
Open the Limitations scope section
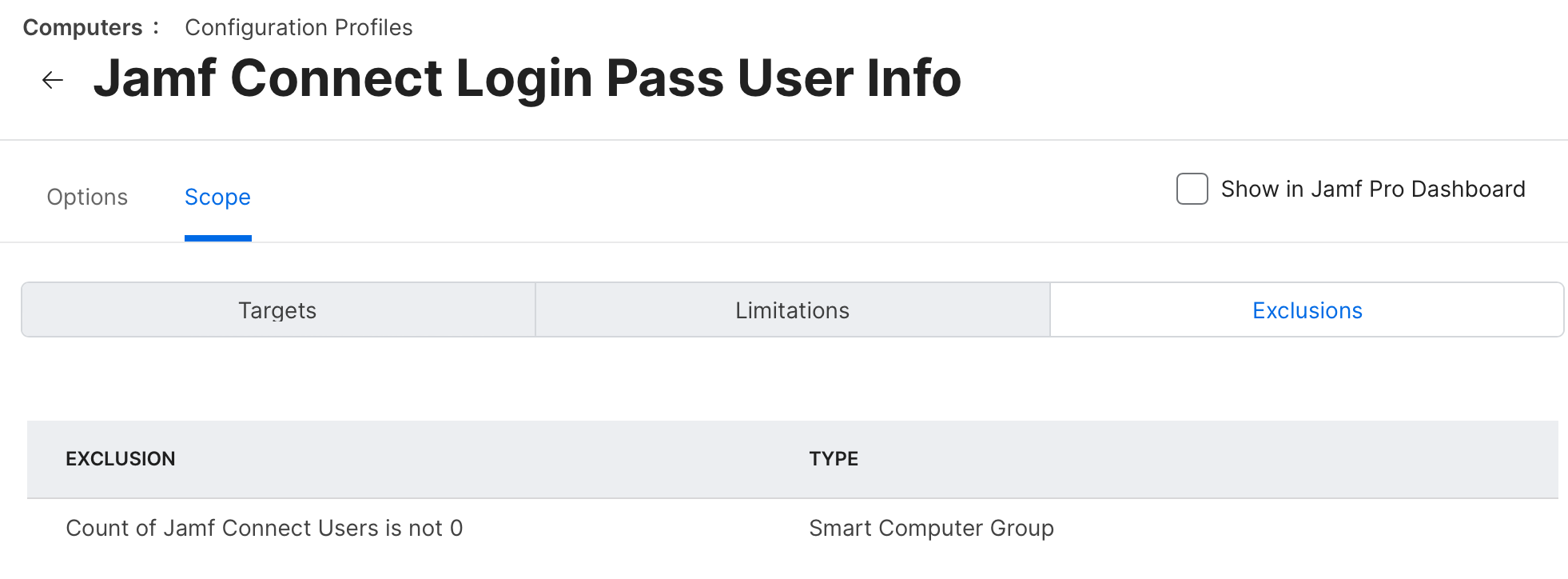(792, 310)
